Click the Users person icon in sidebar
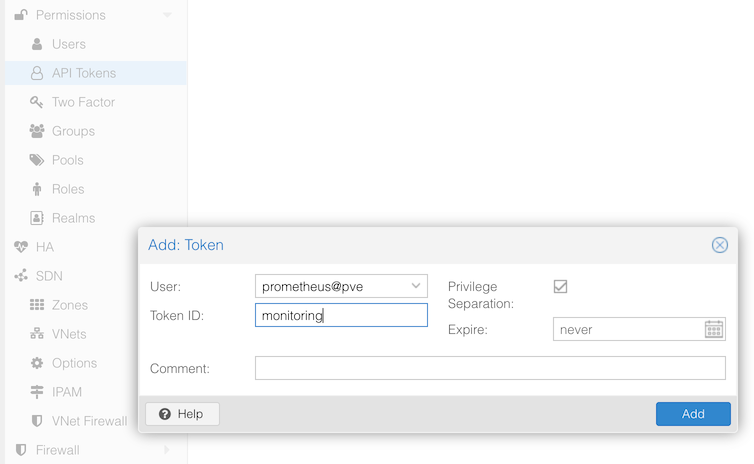 pyautogui.click(x=37, y=44)
